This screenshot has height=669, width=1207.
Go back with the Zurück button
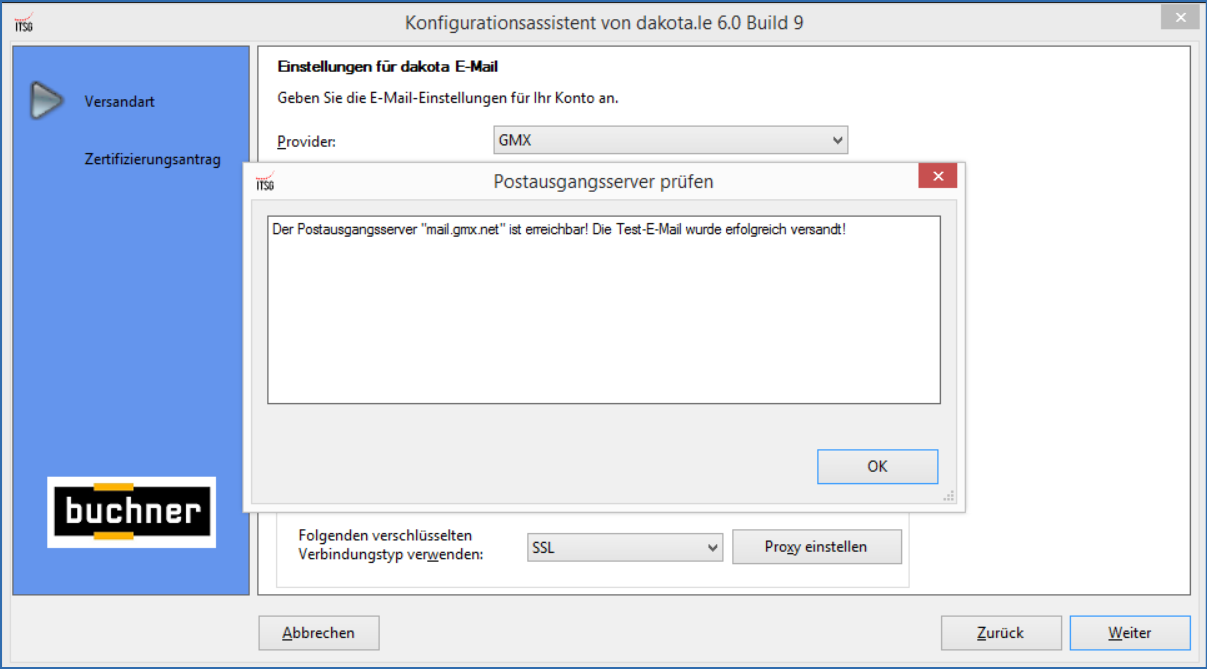[x=1000, y=633]
